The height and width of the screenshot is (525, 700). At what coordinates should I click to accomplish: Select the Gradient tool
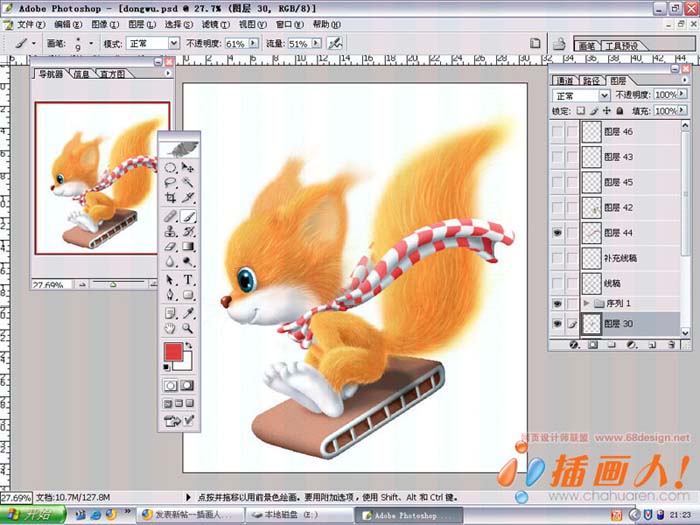188,246
